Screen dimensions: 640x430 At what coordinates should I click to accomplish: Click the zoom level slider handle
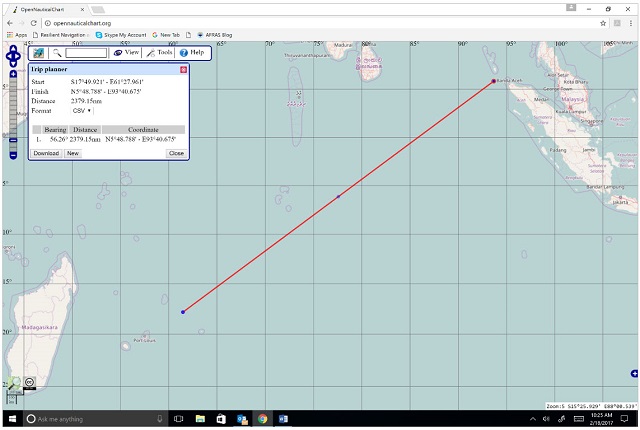click(x=13, y=140)
